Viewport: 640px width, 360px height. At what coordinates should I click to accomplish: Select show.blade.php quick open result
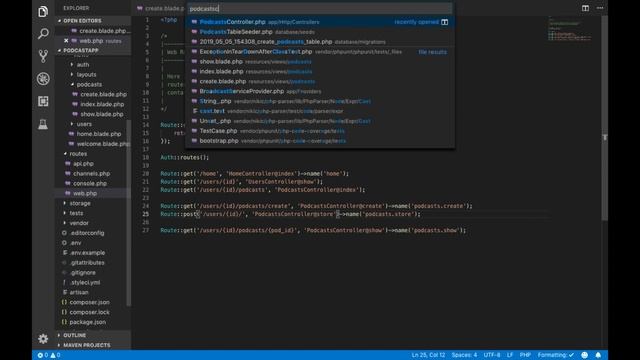[320, 62]
